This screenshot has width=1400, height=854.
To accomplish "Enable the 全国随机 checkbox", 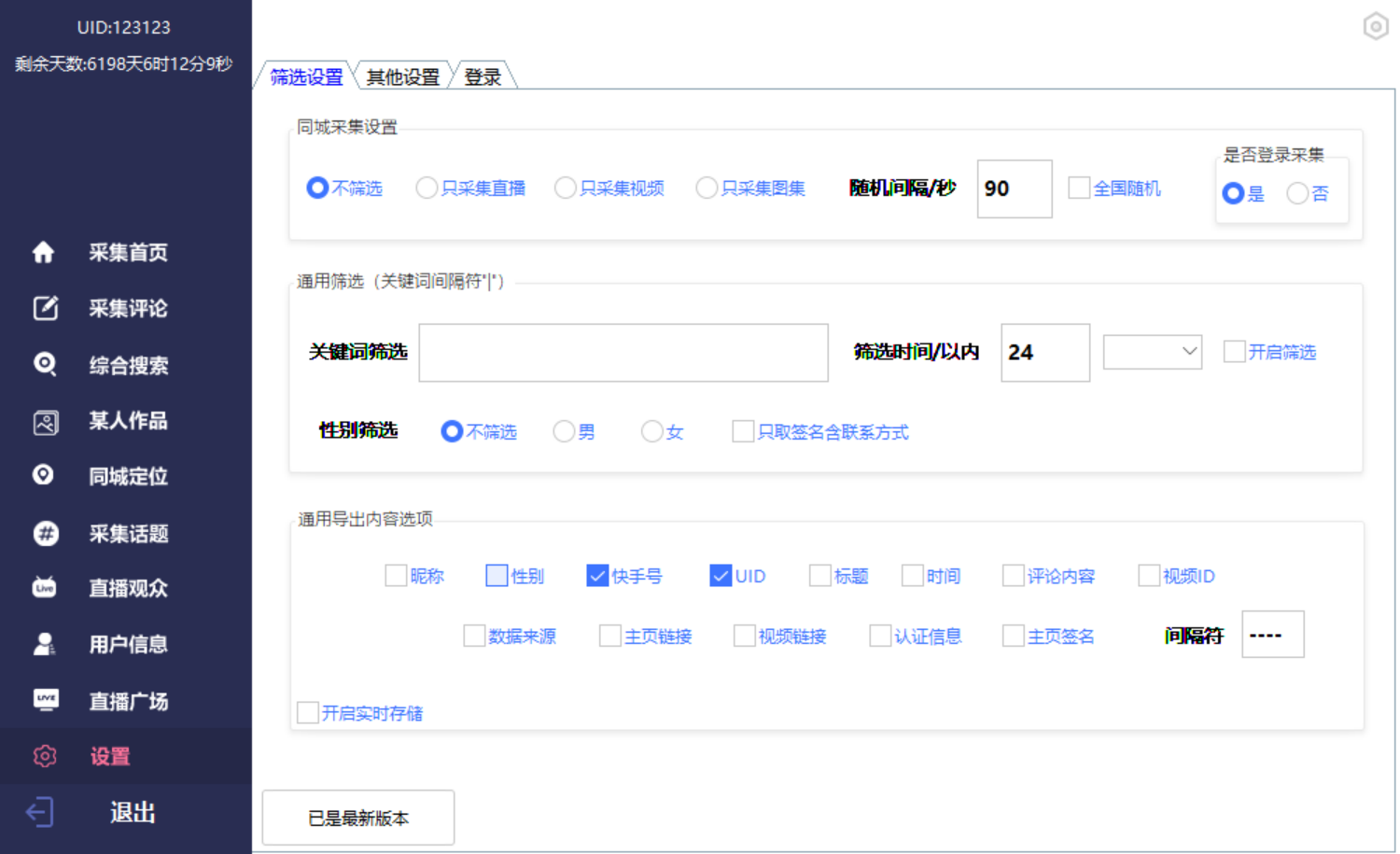I will [1079, 189].
